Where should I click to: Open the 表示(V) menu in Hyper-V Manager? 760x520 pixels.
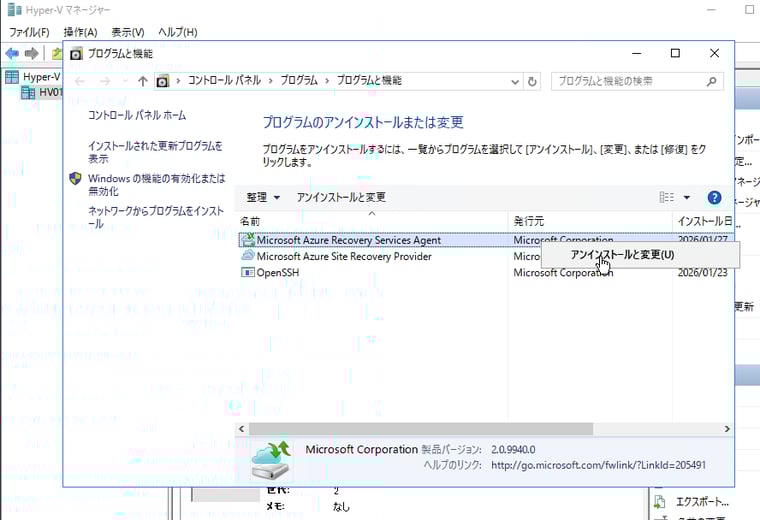tap(128, 32)
